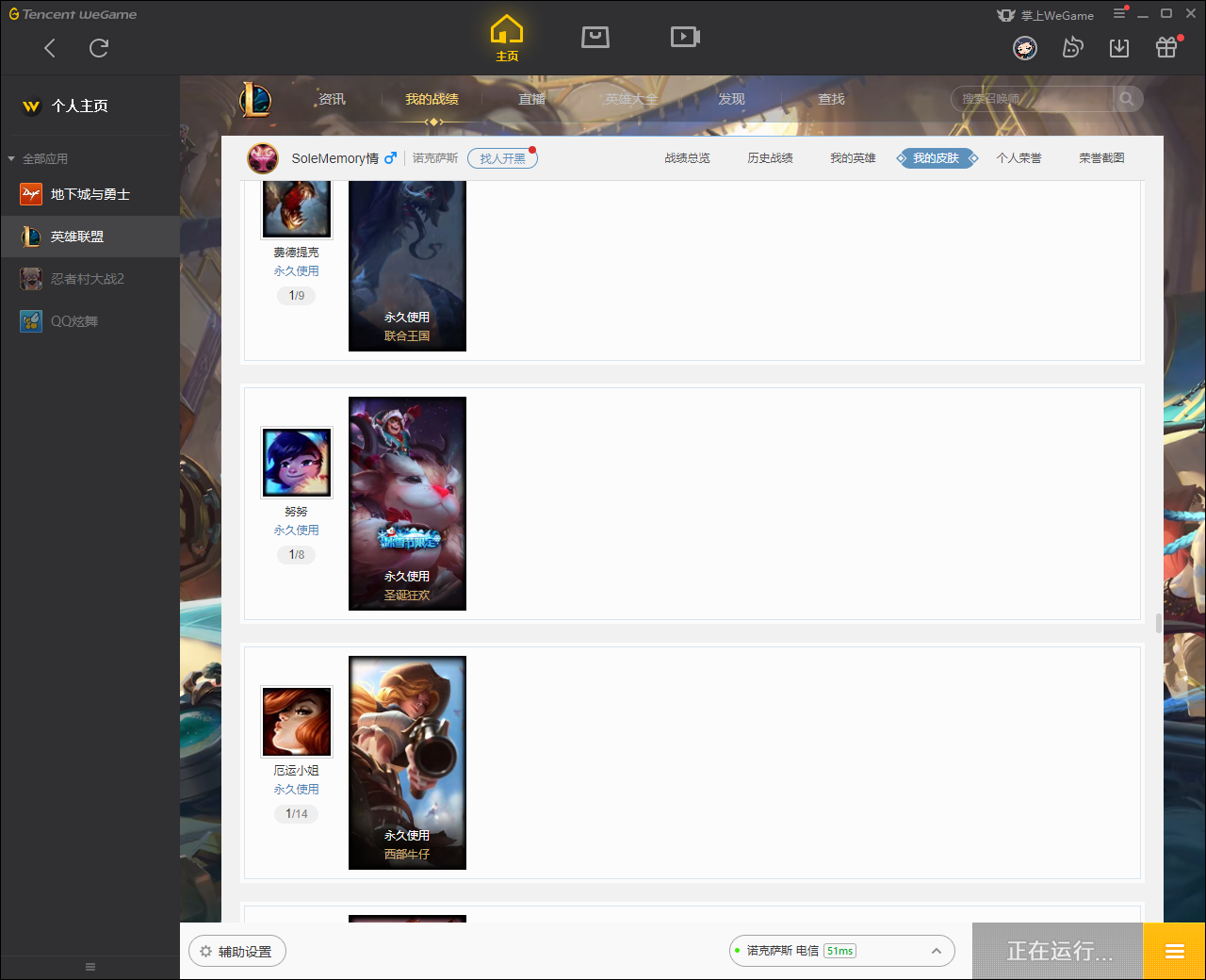Open the 发现 discover tab

(732, 99)
